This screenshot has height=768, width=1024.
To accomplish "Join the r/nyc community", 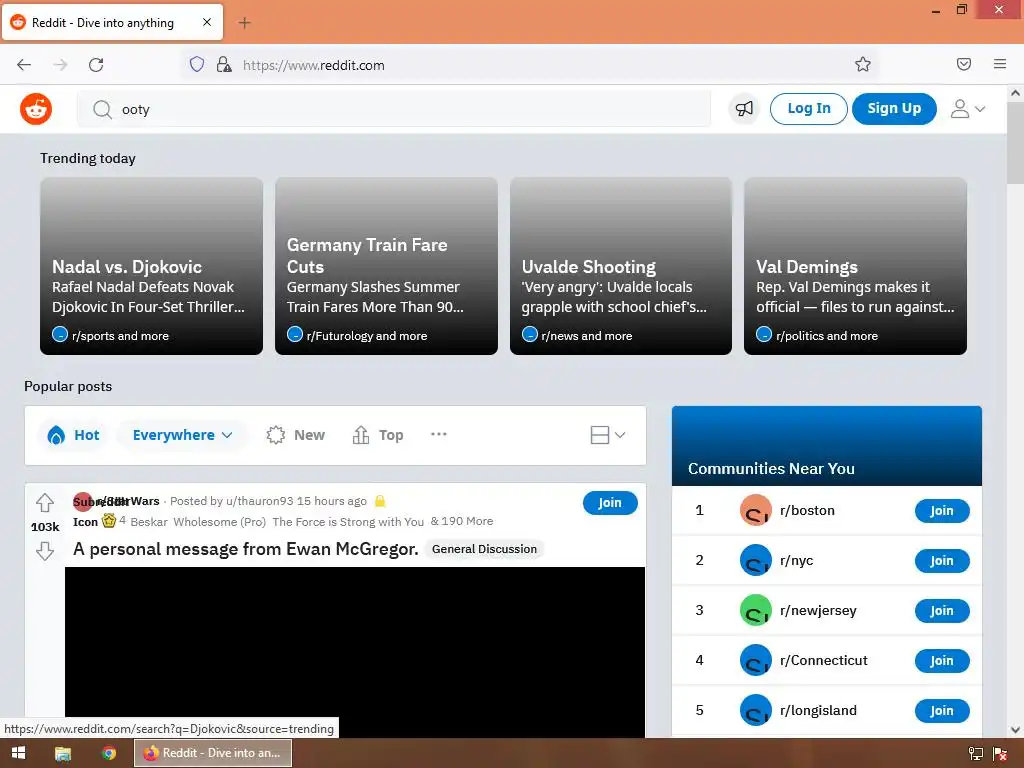I will pyautogui.click(x=942, y=560).
